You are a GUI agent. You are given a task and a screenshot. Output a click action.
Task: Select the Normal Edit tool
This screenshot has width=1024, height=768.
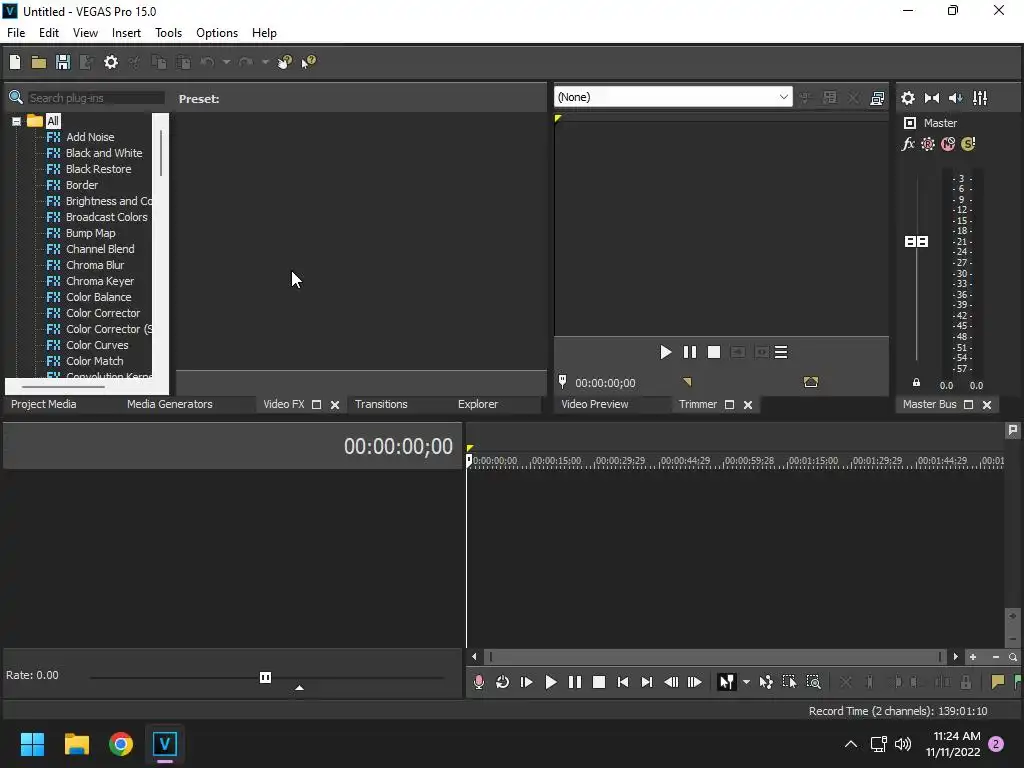pos(726,682)
